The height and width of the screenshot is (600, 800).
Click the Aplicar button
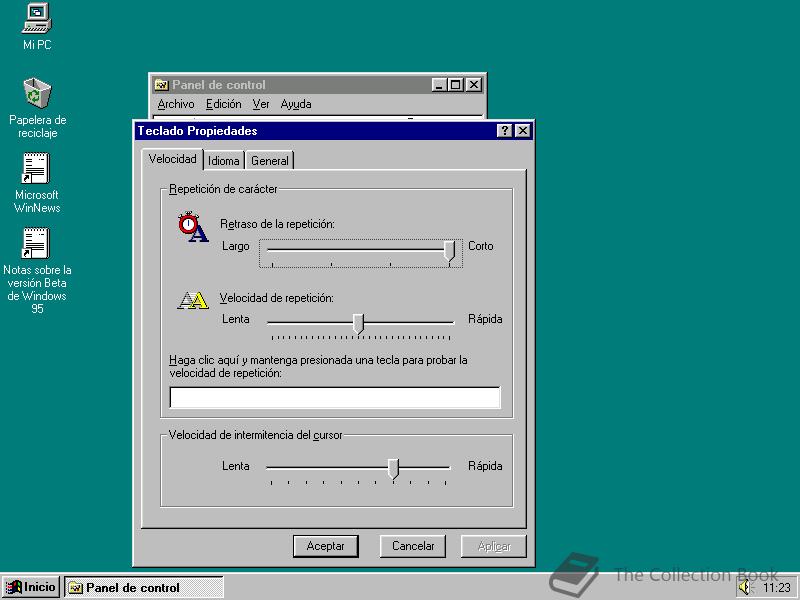(494, 546)
